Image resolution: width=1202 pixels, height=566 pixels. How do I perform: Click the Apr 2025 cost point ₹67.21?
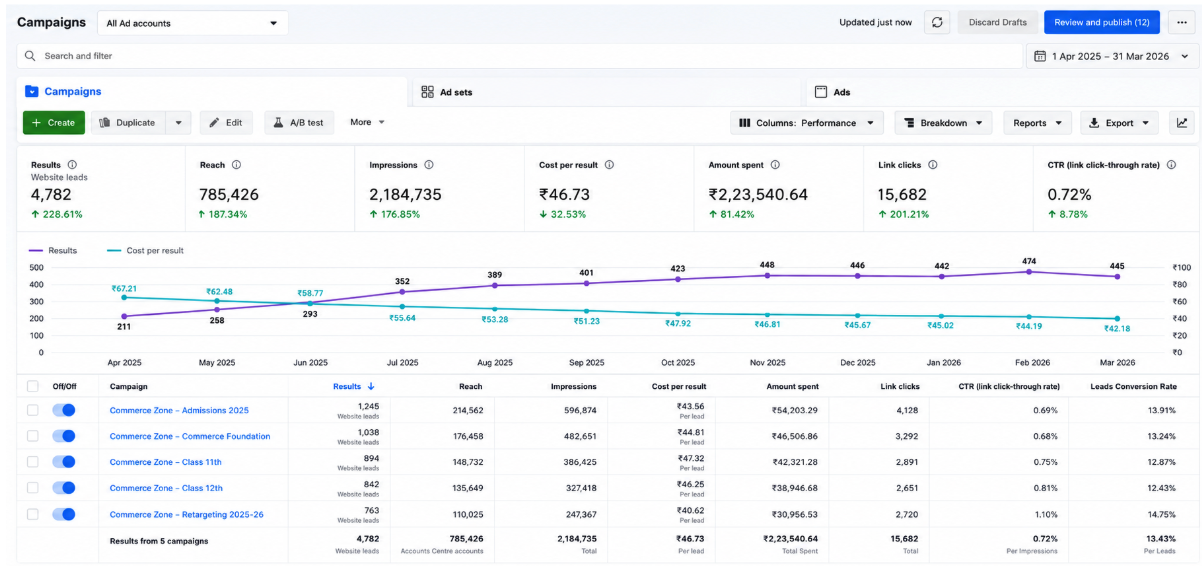[x=124, y=297]
